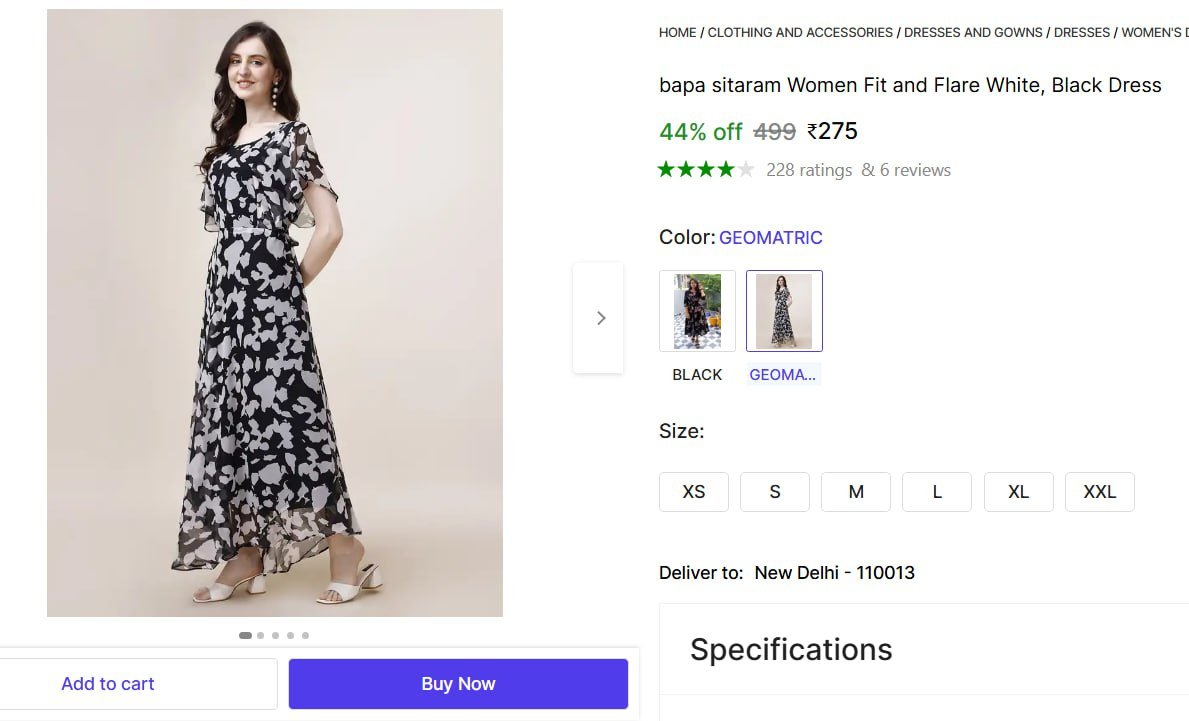The width and height of the screenshot is (1189, 721).
Task: Select the GEOMATRIC color variant thumbnail
Action: click(784, 311)
